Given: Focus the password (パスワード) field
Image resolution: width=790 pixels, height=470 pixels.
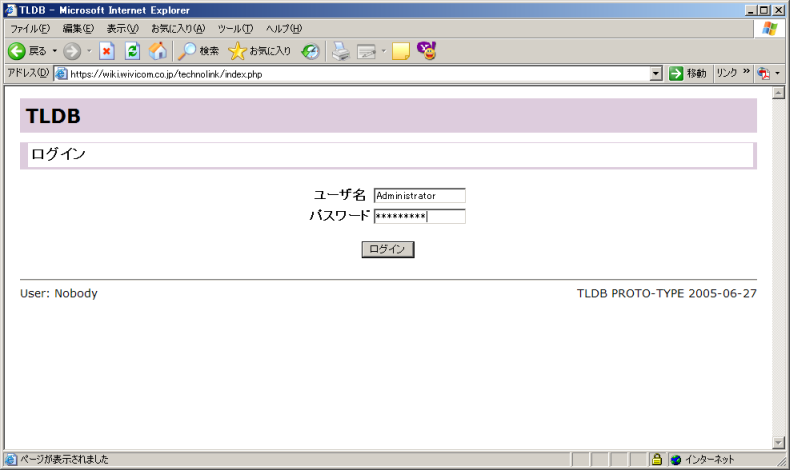Looking at the screenshot, I should (419, 216).
